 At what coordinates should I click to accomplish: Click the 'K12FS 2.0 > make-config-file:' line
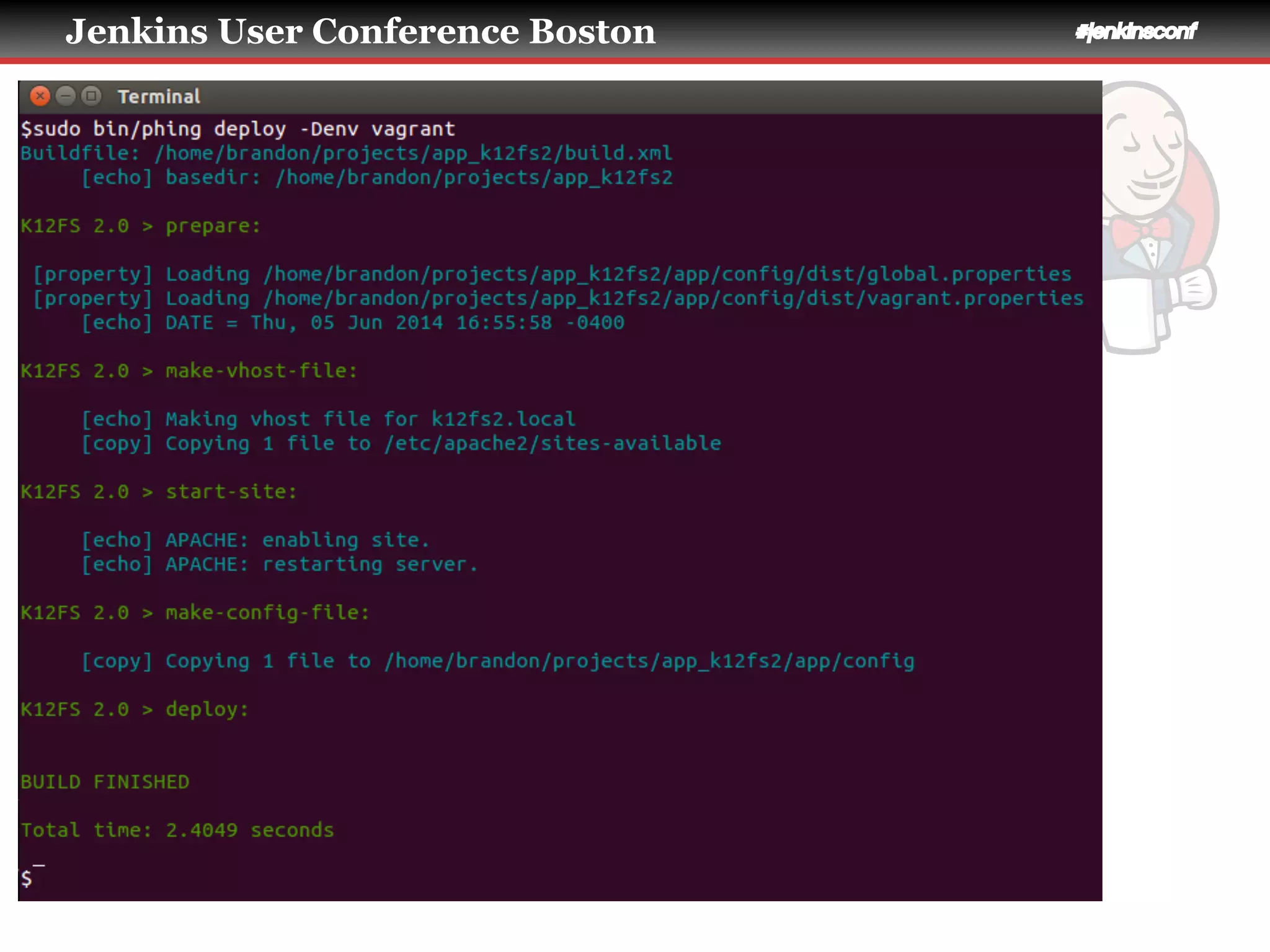[x=195, y=613]
